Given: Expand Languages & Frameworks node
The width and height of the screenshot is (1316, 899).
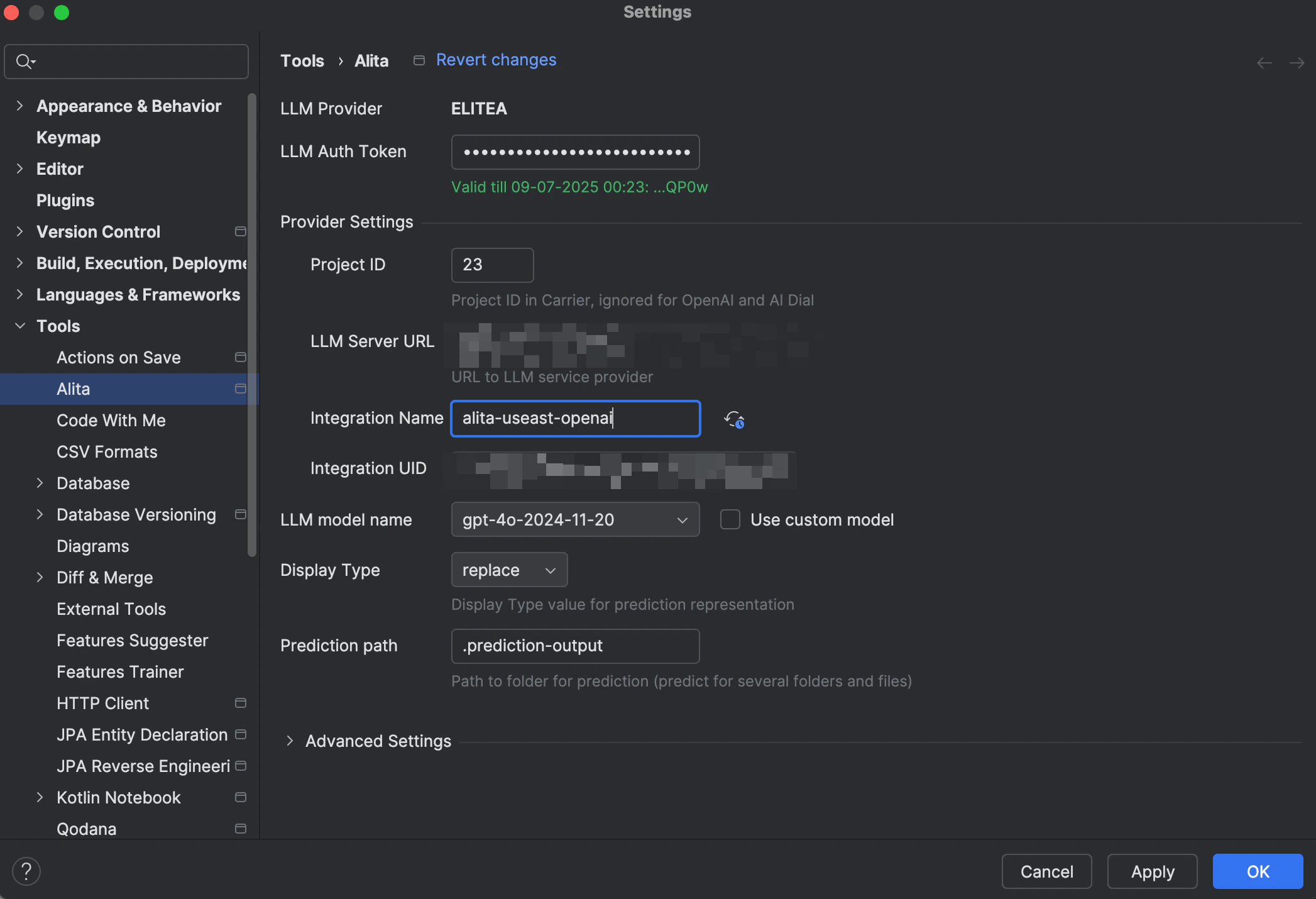Looking at the screenshot, I should point(19,294).
